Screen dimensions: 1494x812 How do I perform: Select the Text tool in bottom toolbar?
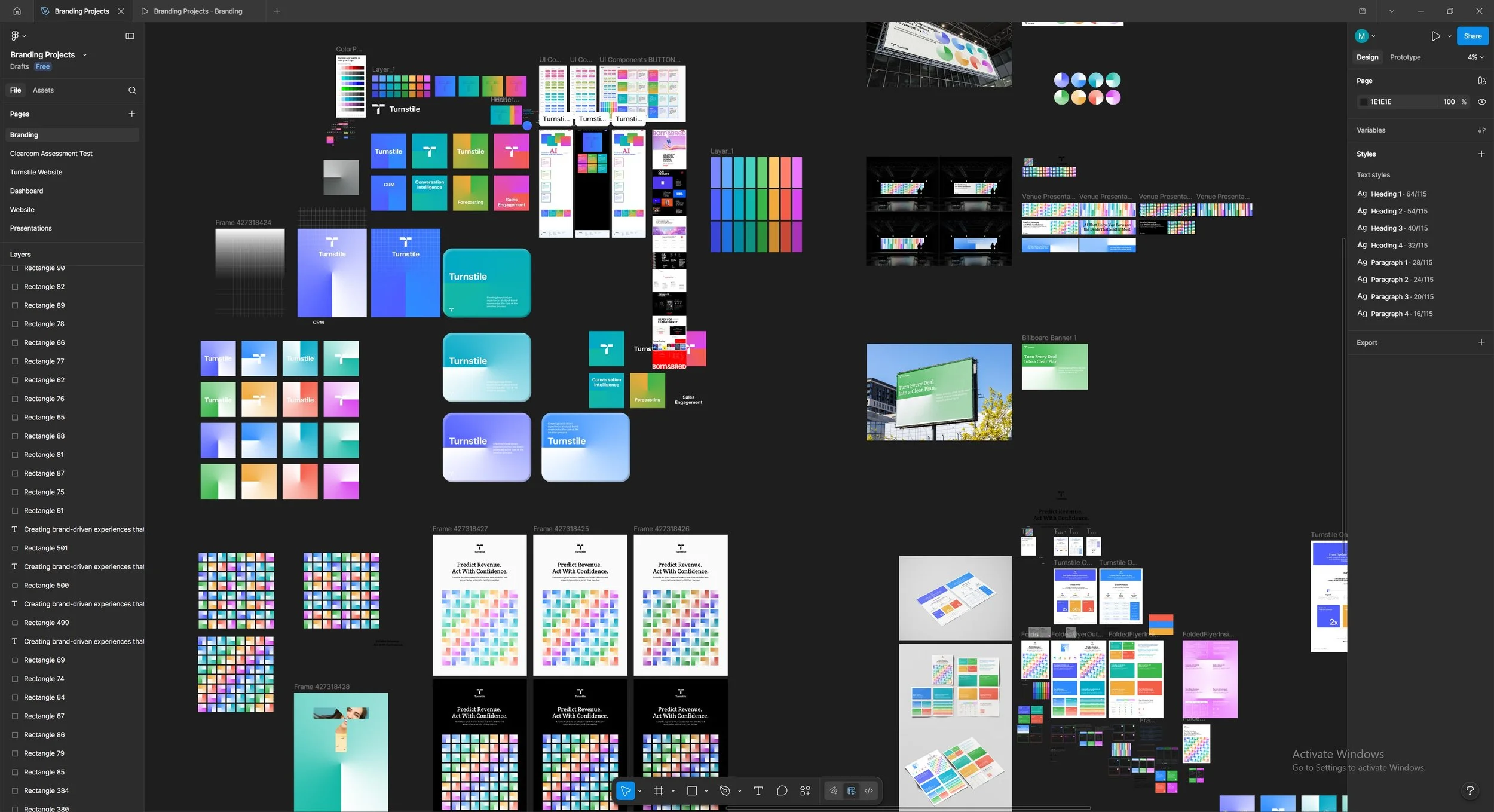pos(758,790)
